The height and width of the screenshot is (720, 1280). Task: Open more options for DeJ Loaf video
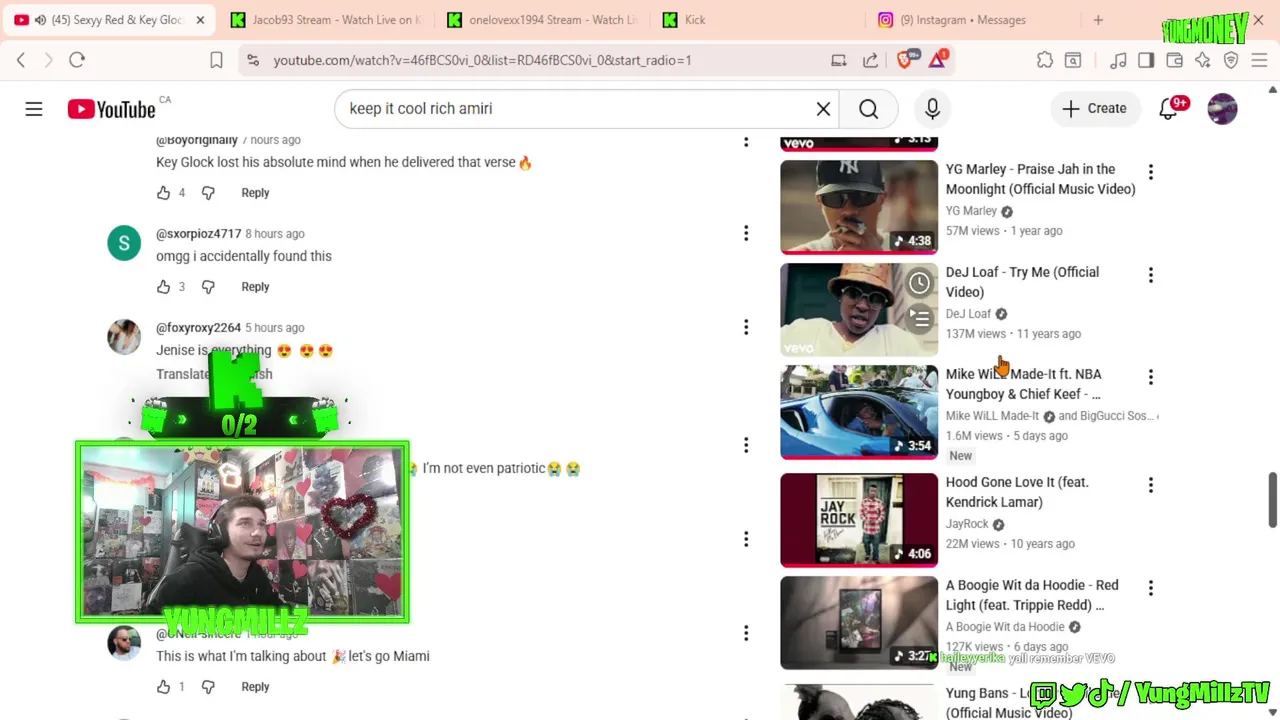coord(1151,275)
